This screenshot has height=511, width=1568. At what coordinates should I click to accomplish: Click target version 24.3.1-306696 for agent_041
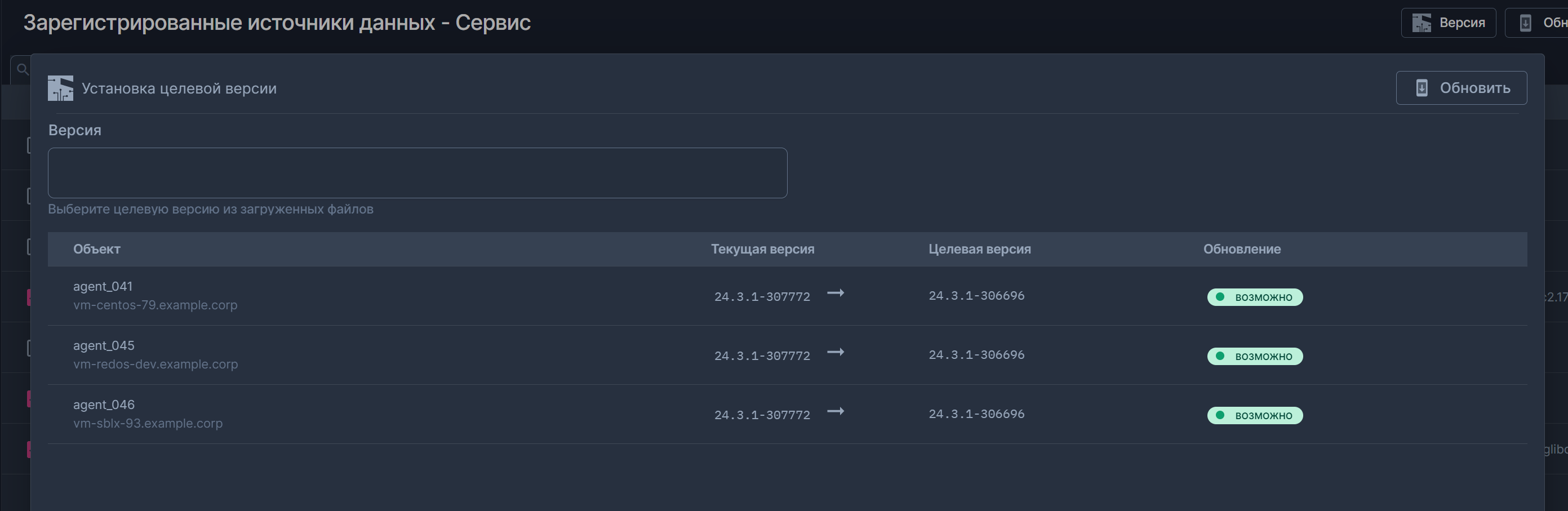click(976, 296)
